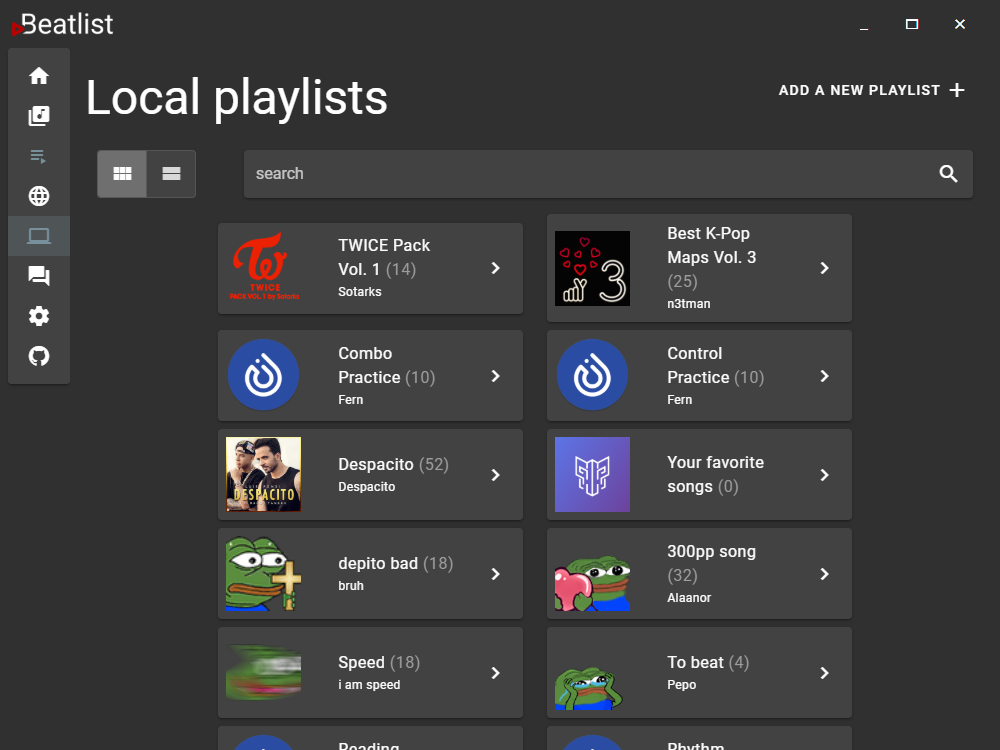Open 'depito bad (18)' title text

(395, 563)
